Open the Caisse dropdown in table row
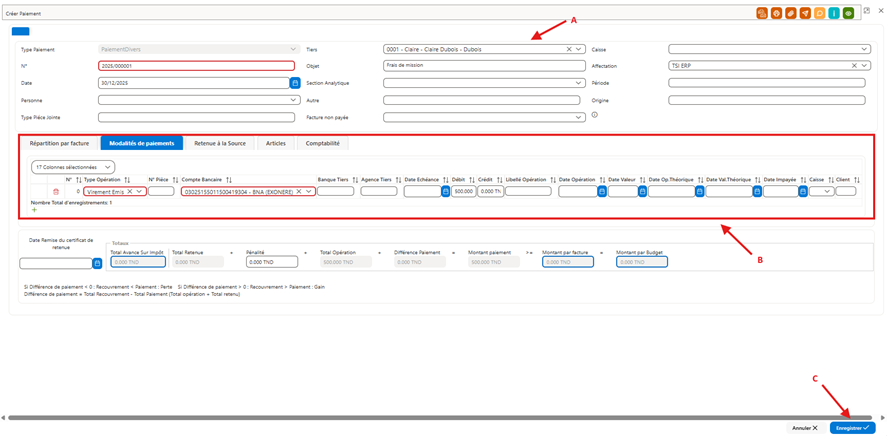887x436 pixels. 821,192
